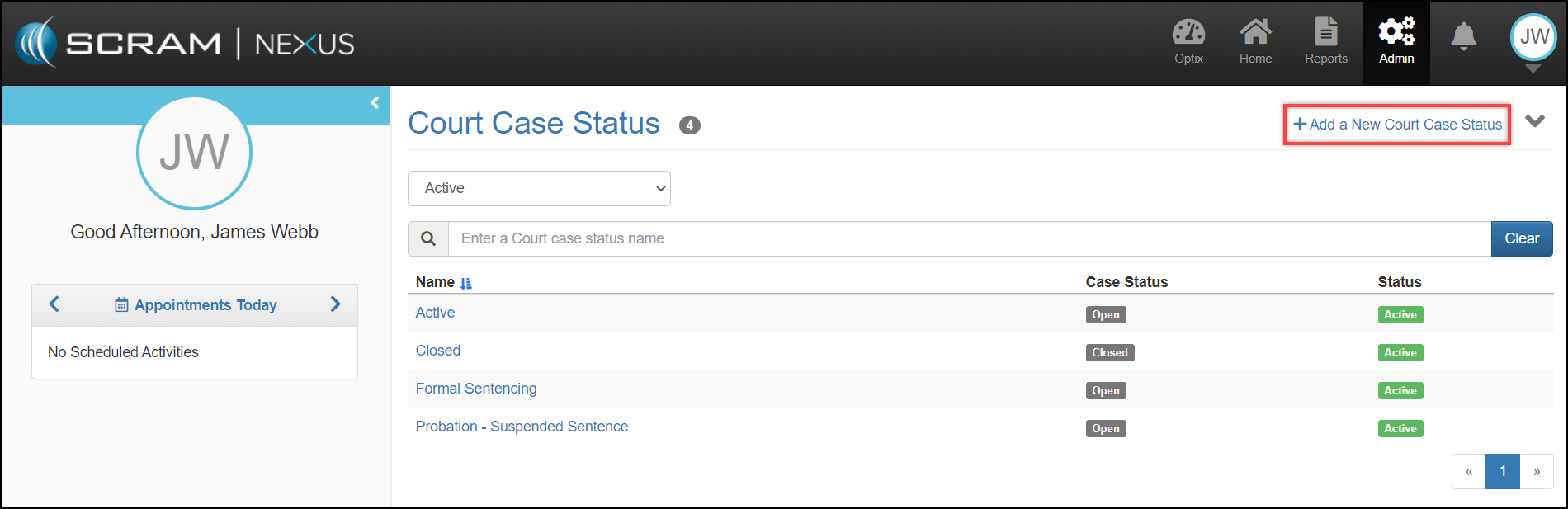This screenshot has height=509, width=1568.
Task: Click the search magnifier icon
Action: (x=428, y=238)
